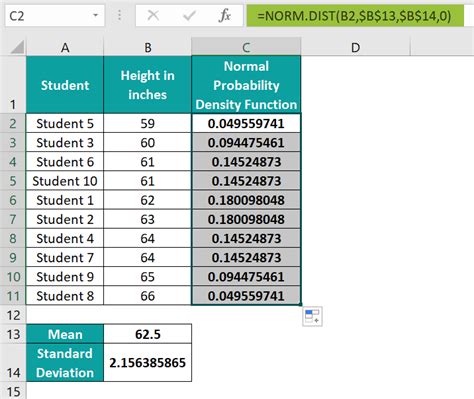Select row 13 header
Screen dimensions: 474x399
[x=13, y=334]
